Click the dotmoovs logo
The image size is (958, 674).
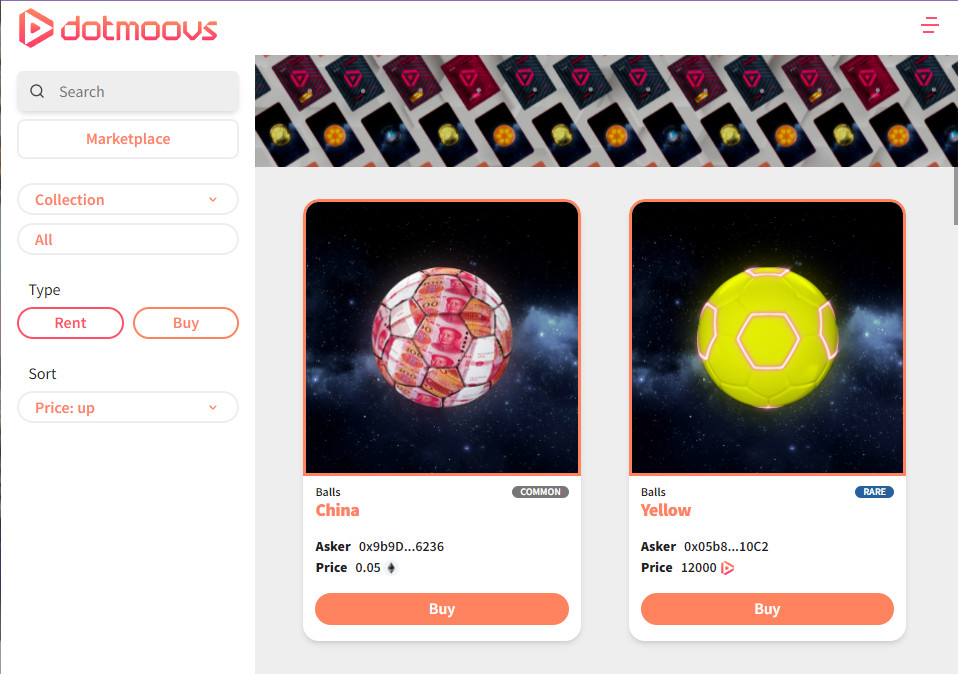point(118,28)
